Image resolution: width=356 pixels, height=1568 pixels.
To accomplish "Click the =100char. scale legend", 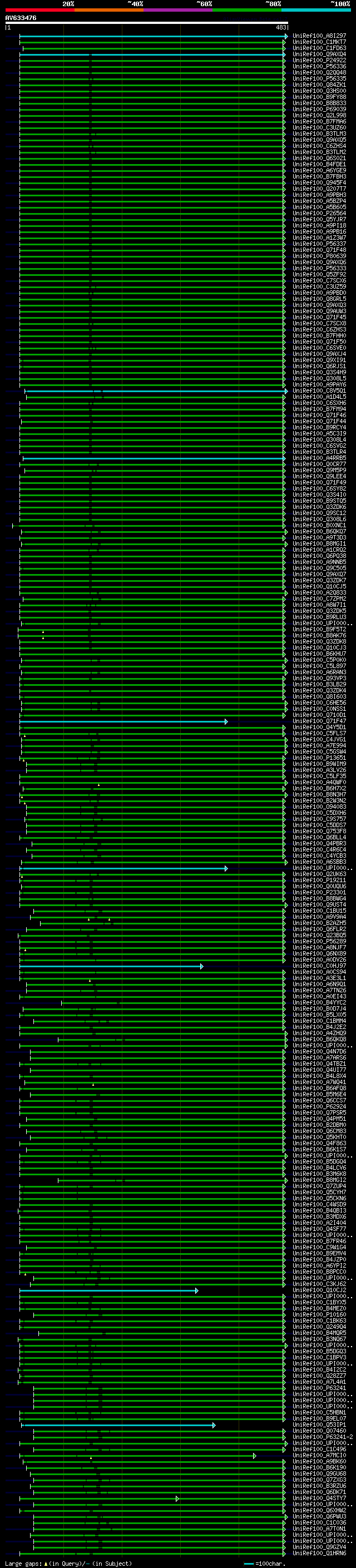I will click(265, 1564).
